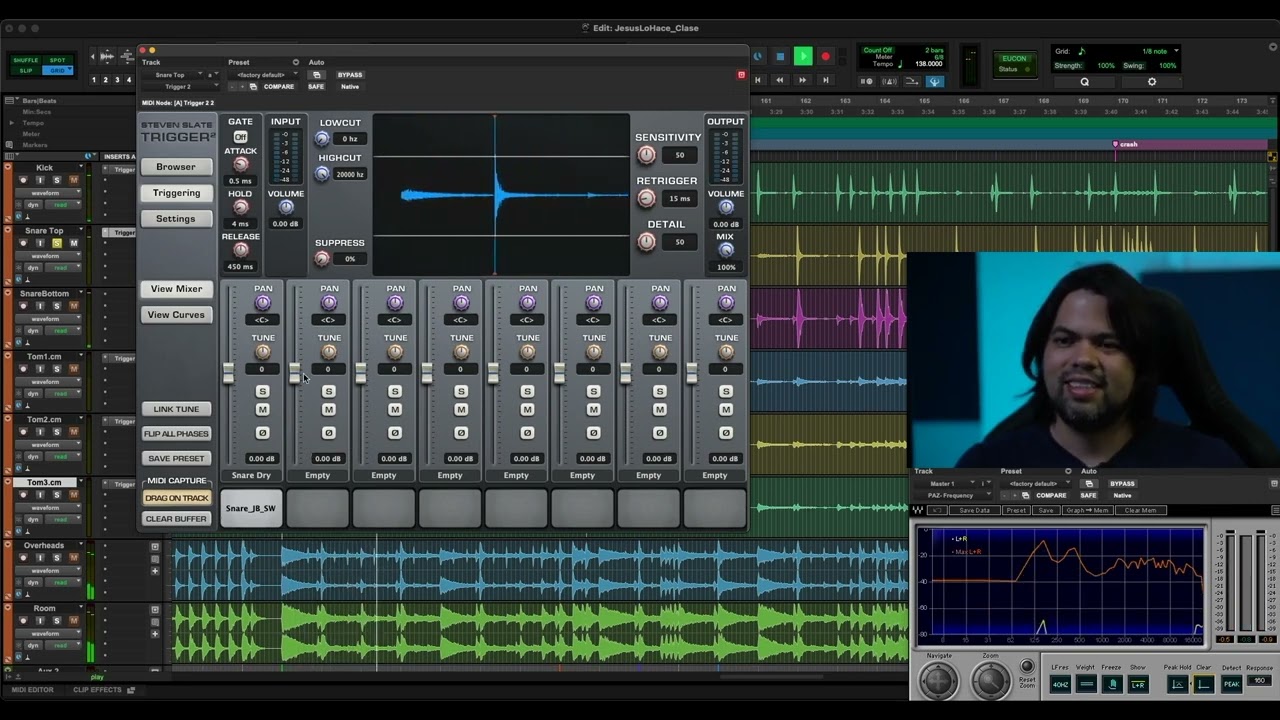Solo the Snare Dry slot in Trigger mixer
The height and width of the screenshot is (720, 1280).
[x=262, y=391]
